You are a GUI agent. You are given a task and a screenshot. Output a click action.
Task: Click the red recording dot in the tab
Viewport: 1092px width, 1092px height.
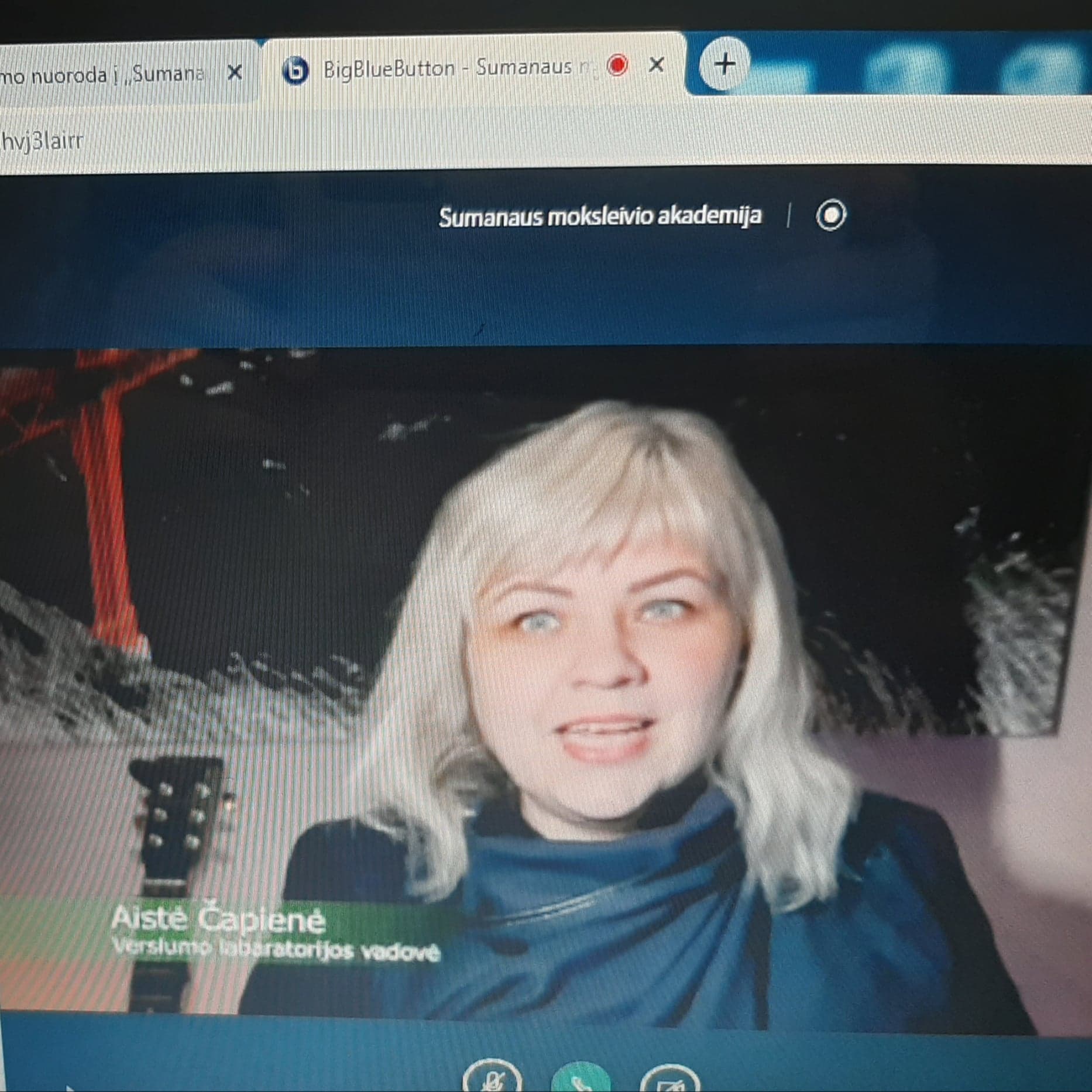coord(617,65)
